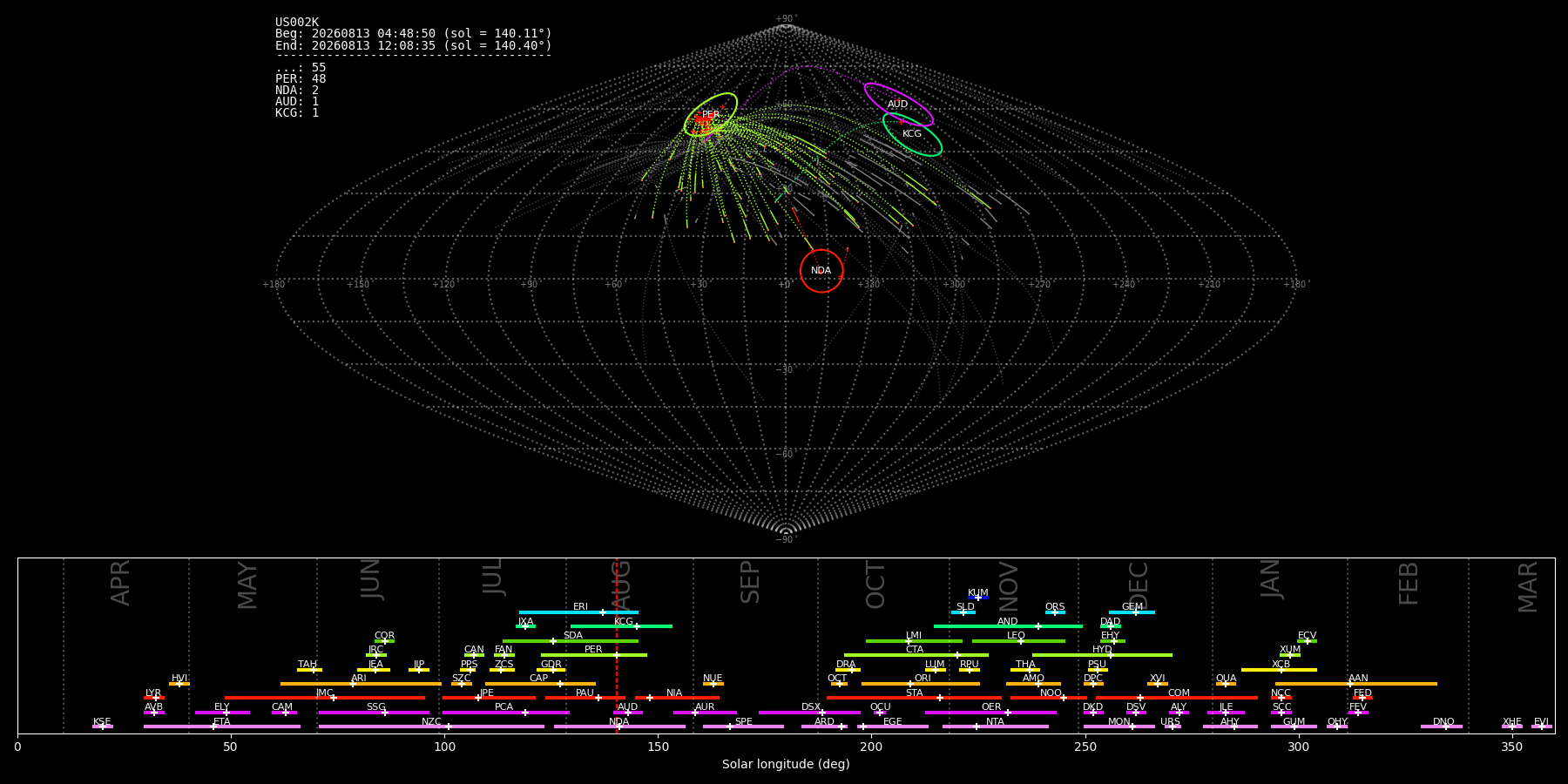1568x784 pixels.
Task: Click the station ID text US002K
Action: [297, 23]
